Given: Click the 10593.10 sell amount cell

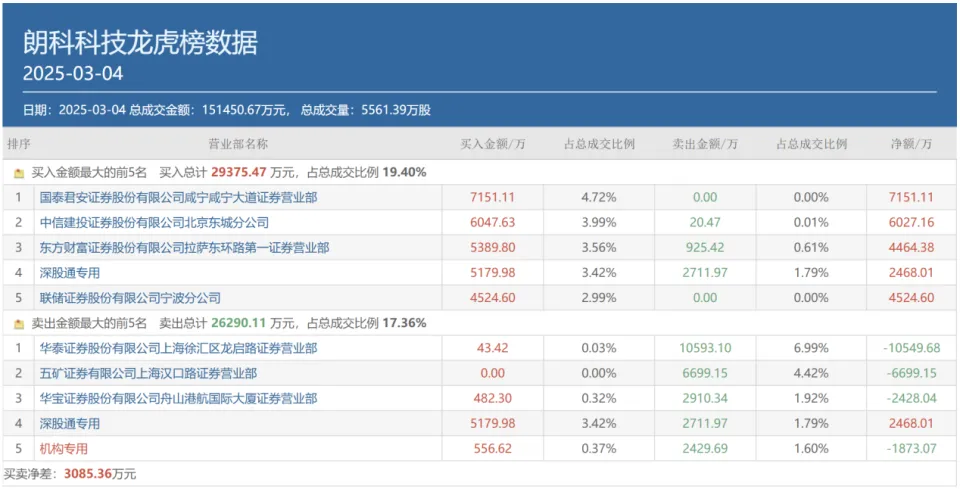Looking at the screenshot, I should [x=705, y=348].
